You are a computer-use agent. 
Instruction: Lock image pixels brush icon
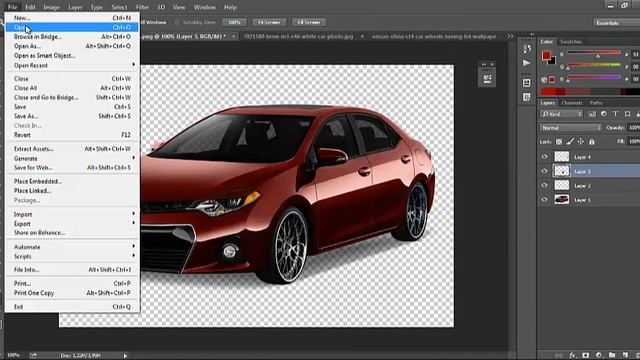pyautogui.click(x=570, y=142)
